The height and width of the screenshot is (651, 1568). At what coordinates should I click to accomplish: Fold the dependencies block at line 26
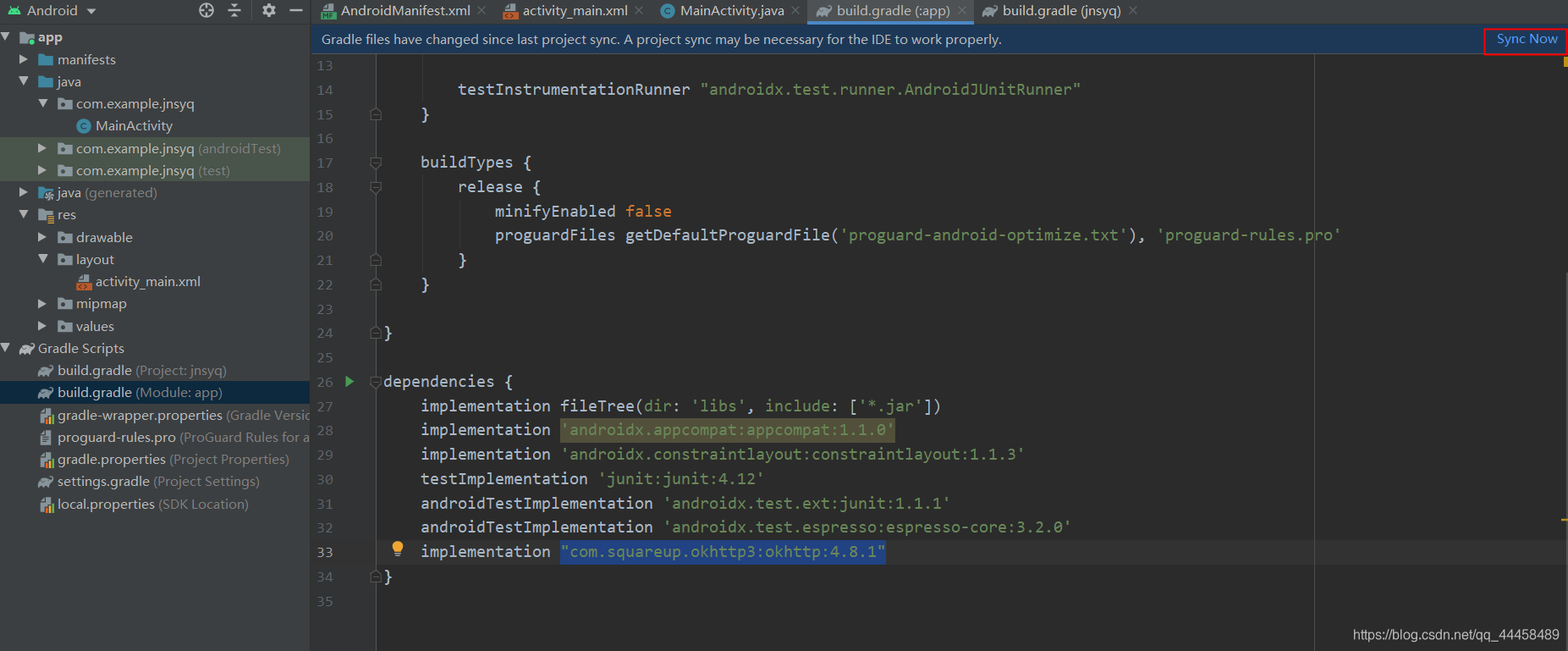pos(376,382)
